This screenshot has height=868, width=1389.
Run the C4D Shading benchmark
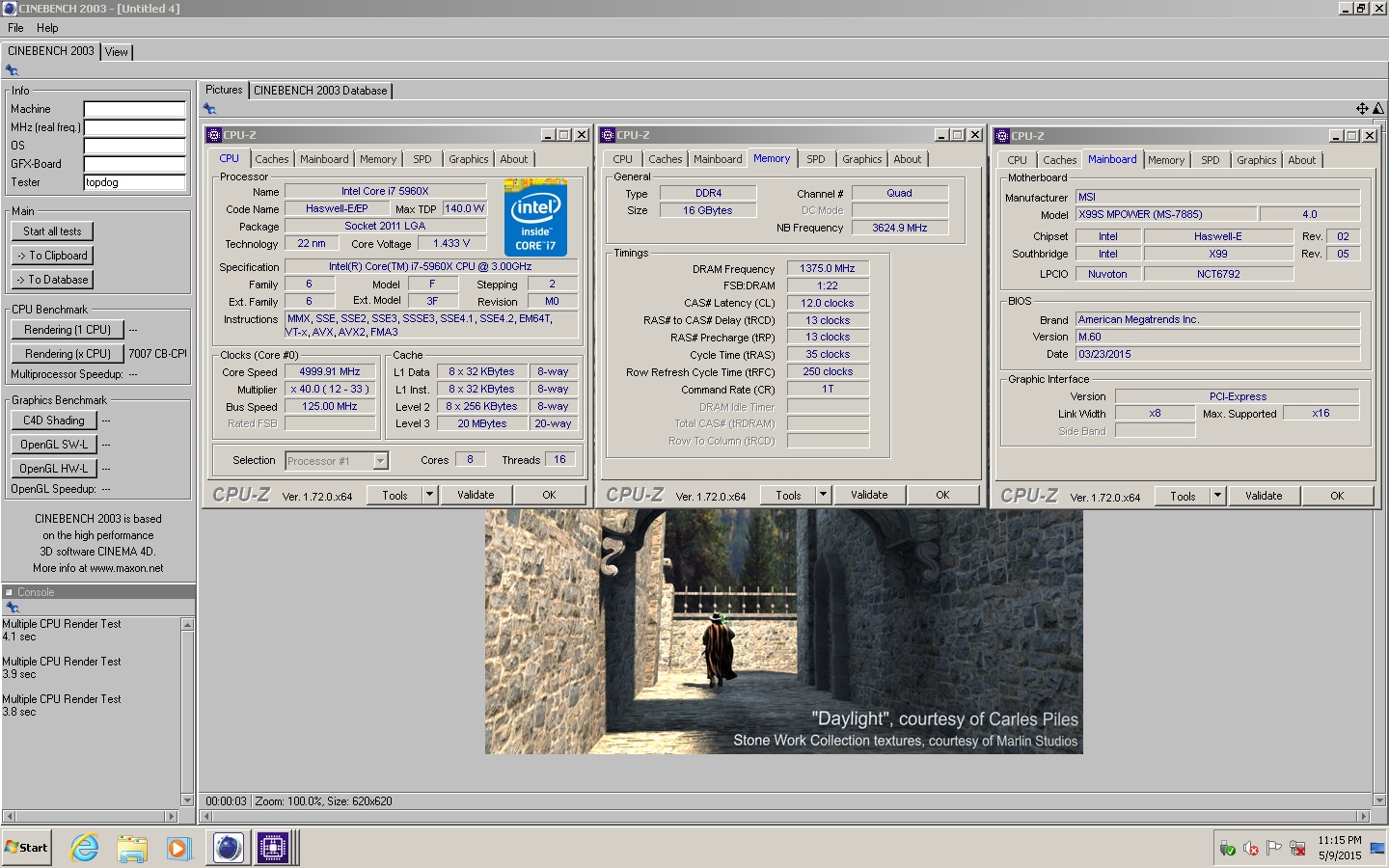point(54,420)
